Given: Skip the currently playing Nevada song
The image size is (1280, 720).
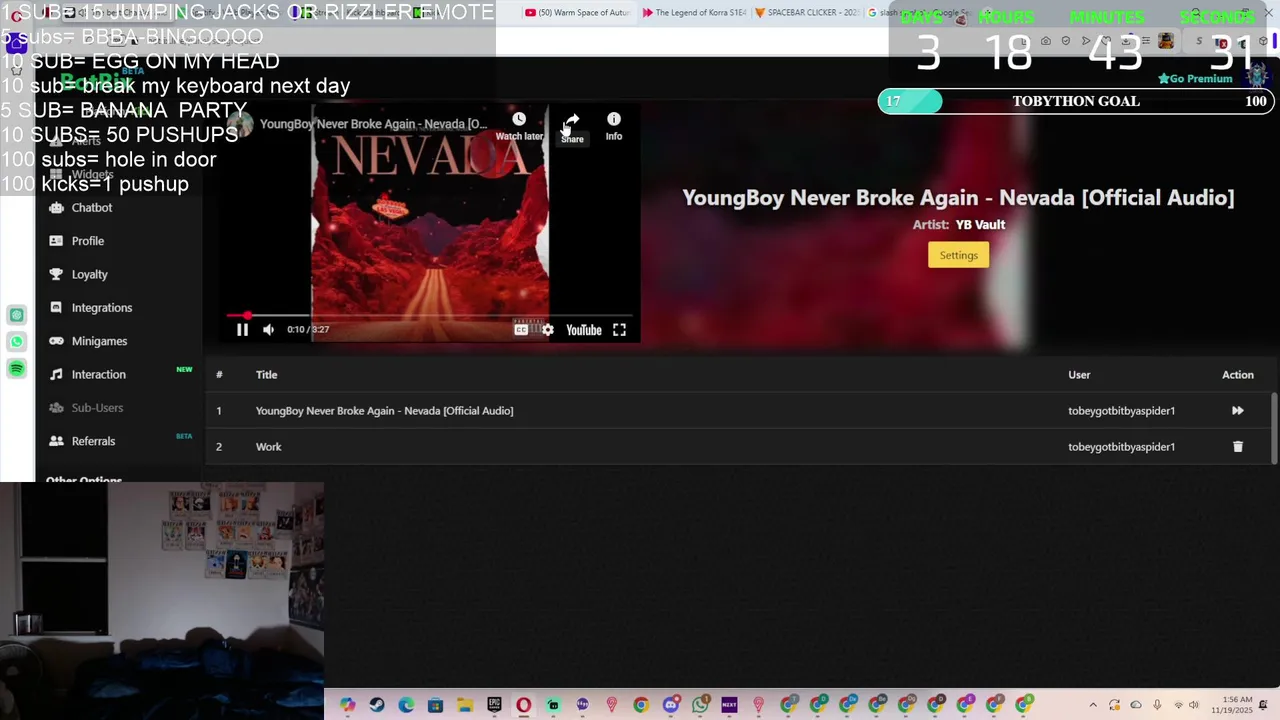Looking at the screenshot, I should coord(1237,411).
